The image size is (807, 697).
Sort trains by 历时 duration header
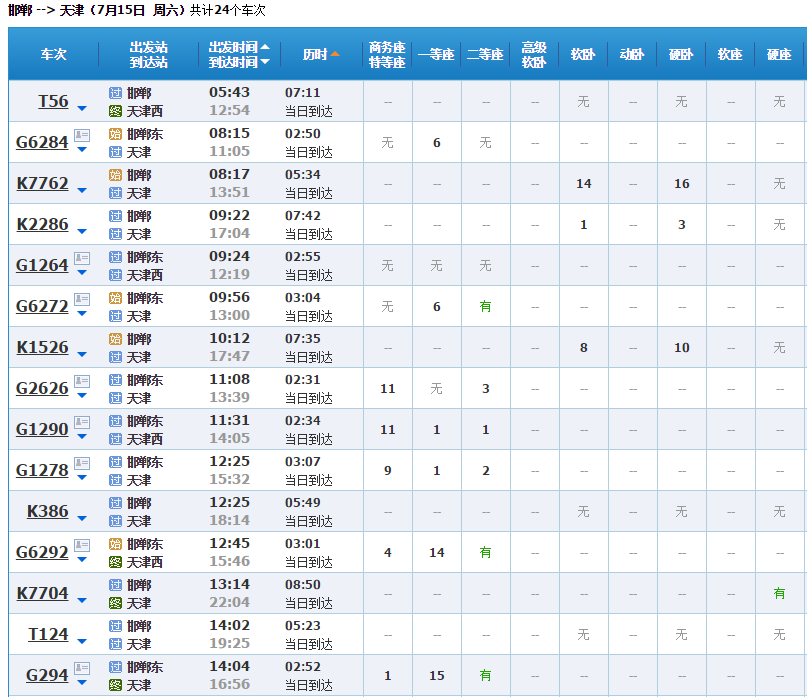pyautogui.click(x=321, y=54)
